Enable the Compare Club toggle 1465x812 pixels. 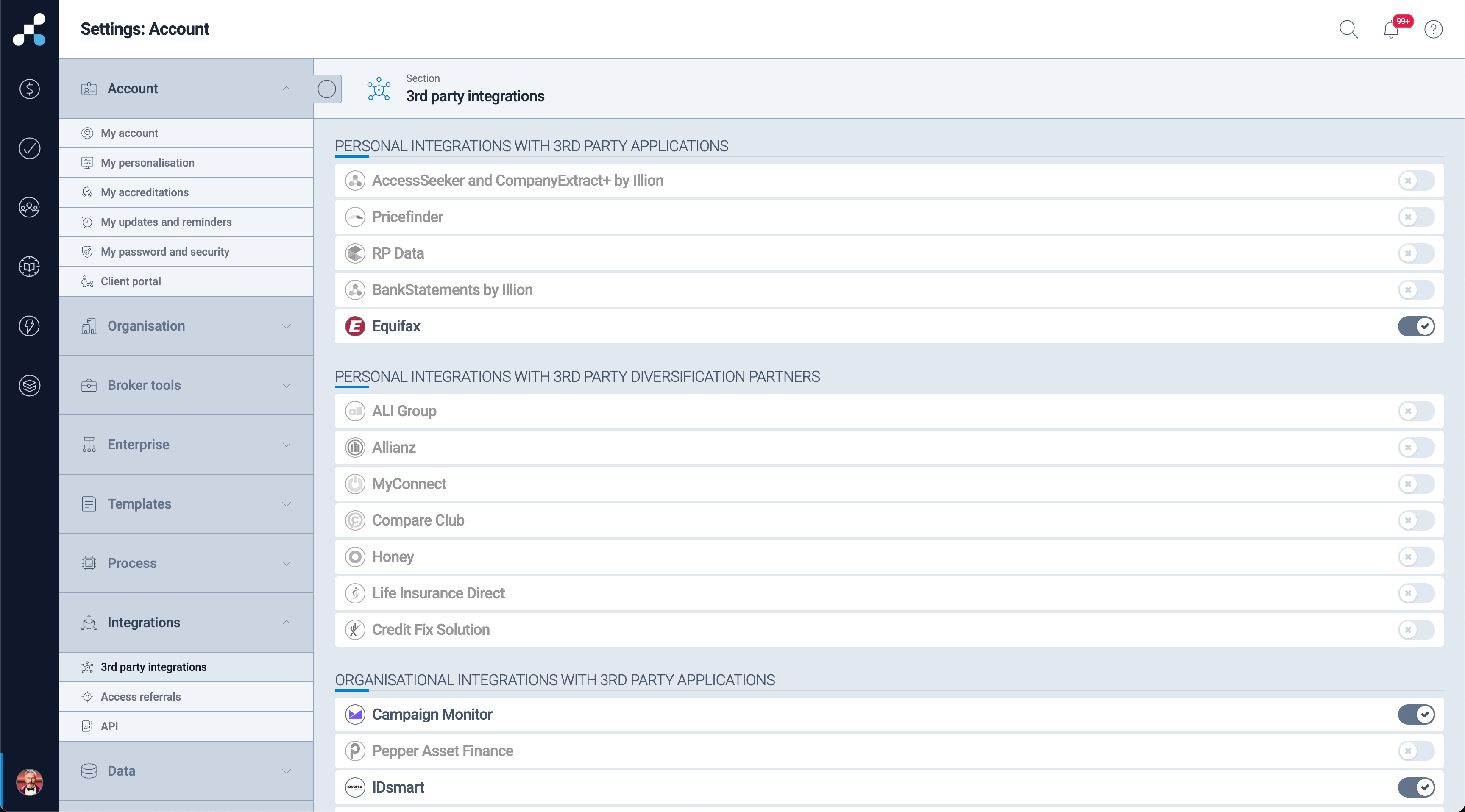tap(1416, 520)
